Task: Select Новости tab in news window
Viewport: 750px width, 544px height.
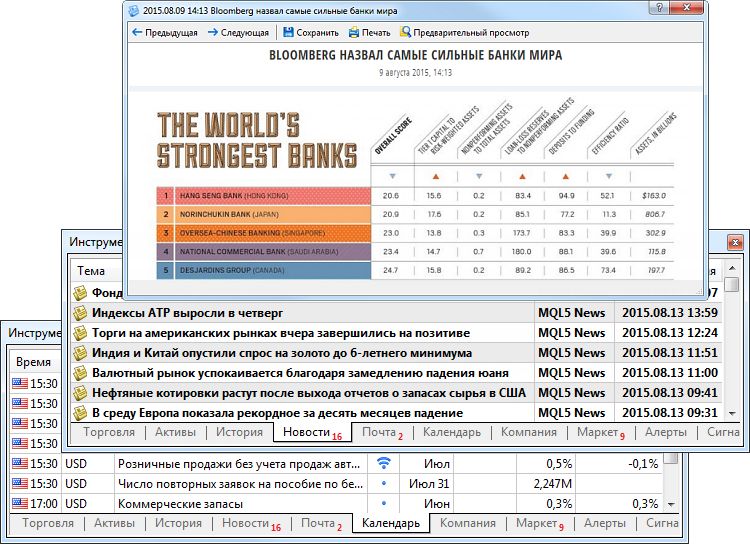Action: point(312,432)
